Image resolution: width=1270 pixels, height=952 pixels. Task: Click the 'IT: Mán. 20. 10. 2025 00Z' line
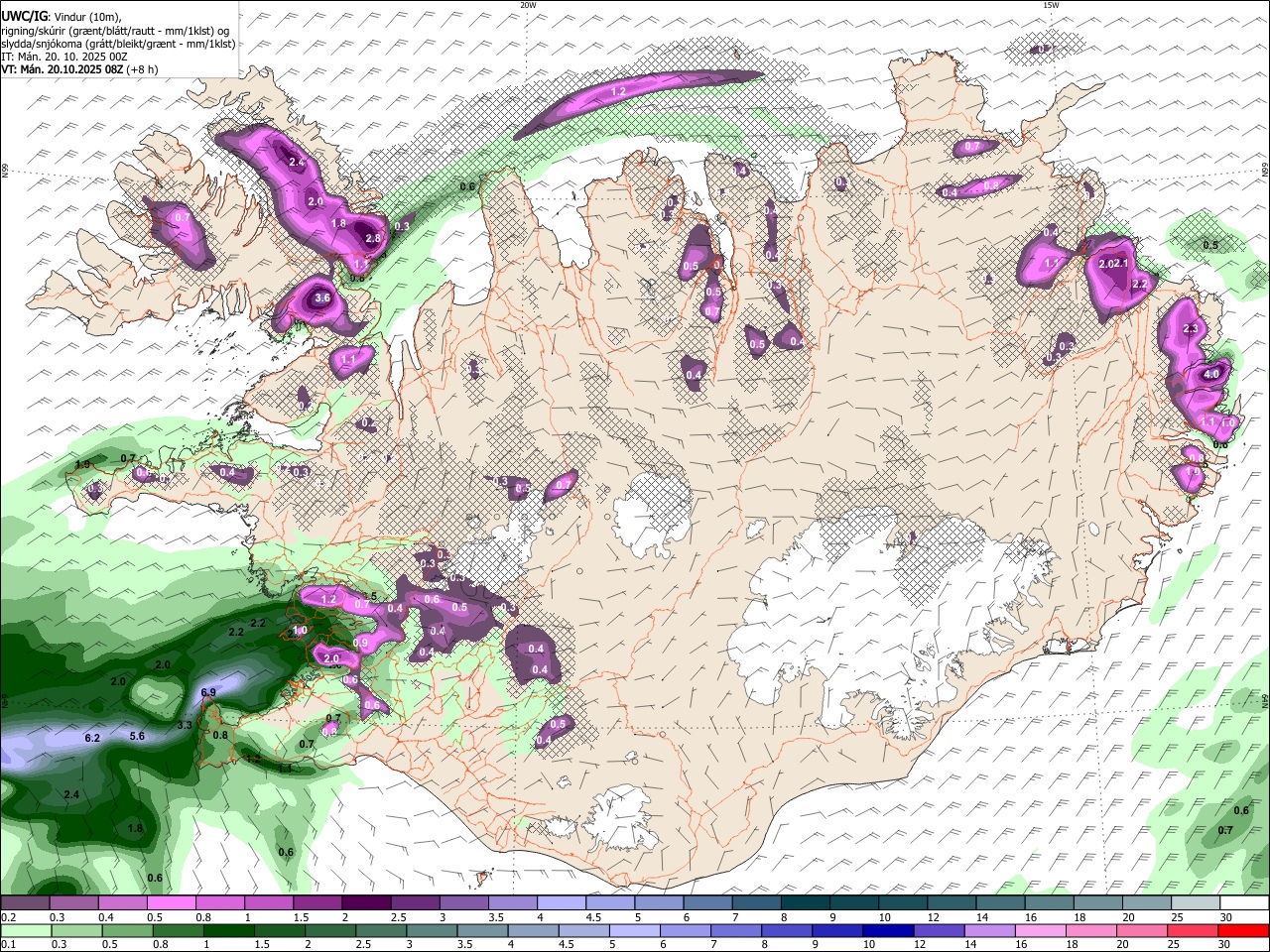64,57
